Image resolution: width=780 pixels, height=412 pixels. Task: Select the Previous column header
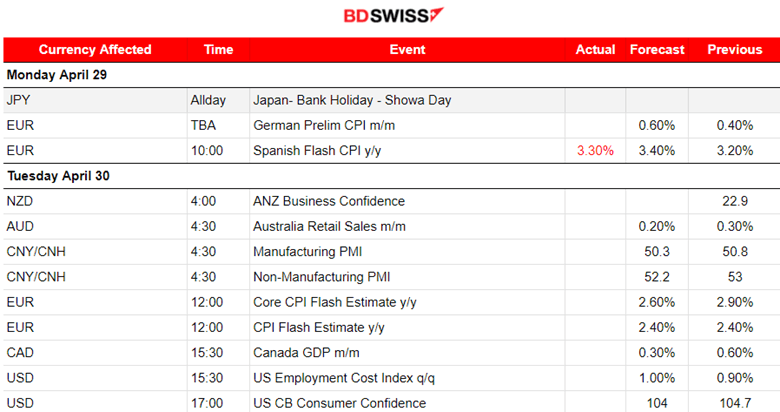(735, 49)
